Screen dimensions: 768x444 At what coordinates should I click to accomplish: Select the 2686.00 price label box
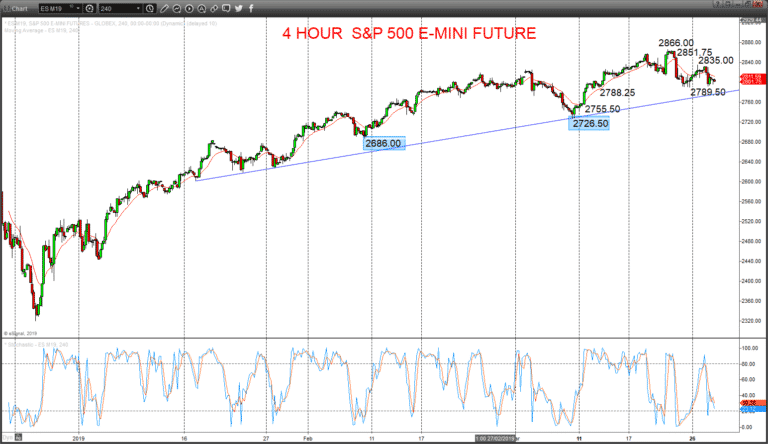pyautogui.click(x=384, y=143)
